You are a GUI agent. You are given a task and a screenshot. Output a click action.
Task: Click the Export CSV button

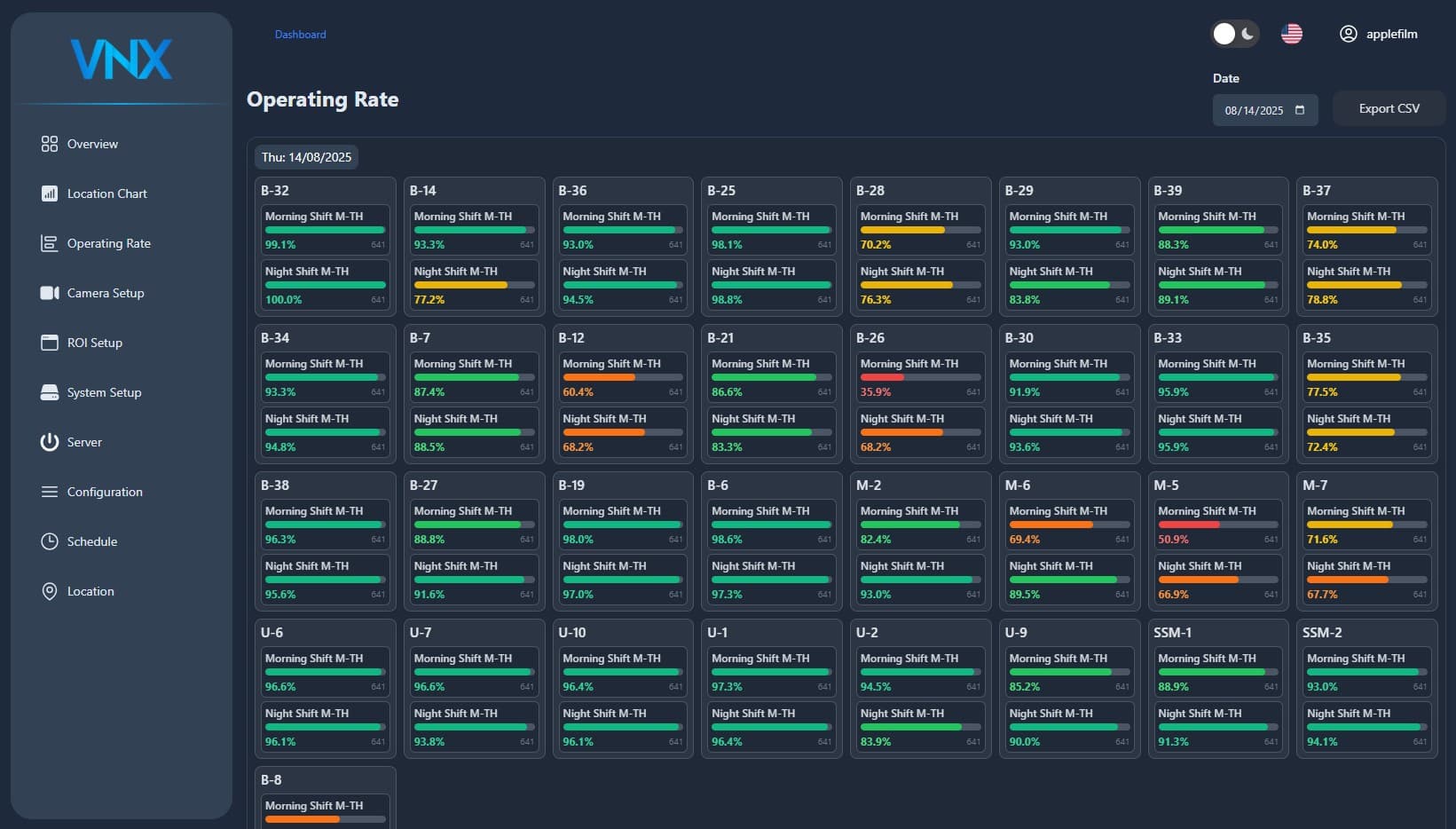point(1389,108)
